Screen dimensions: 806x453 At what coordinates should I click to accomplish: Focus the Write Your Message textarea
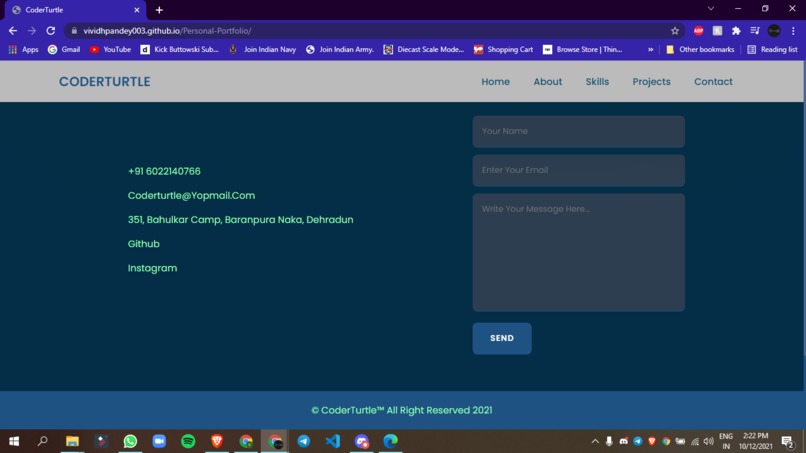pyautogui.click(x=578, y=252)
